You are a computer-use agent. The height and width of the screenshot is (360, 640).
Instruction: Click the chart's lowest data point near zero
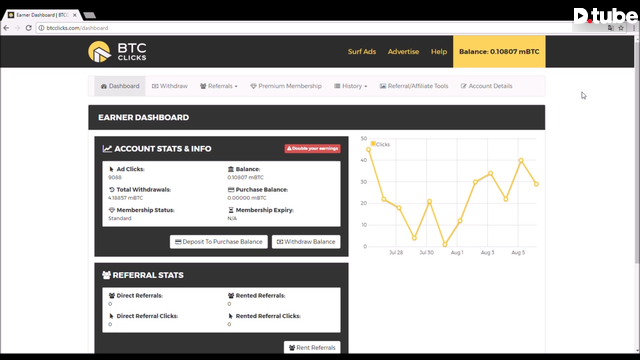pyautogui.click(x=445, y=244)
